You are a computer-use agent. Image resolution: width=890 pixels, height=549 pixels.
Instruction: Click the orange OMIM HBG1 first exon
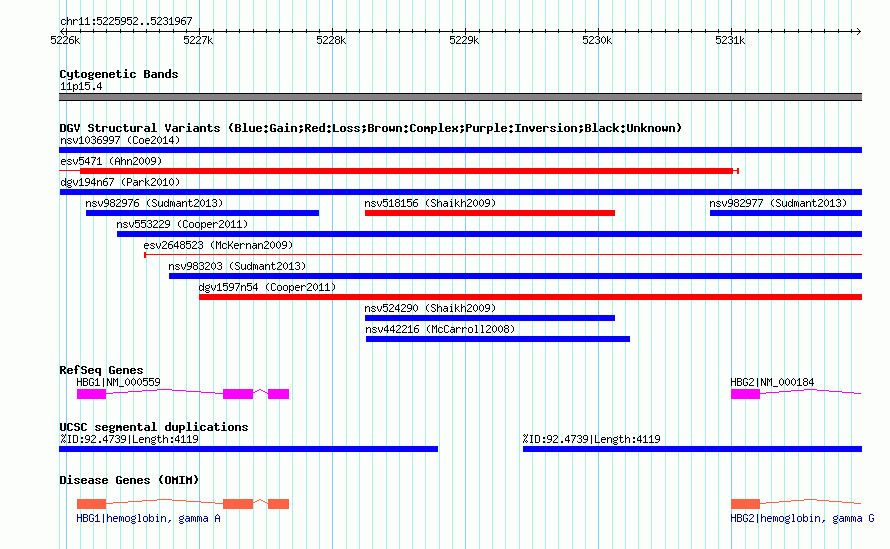click(91, 504)
